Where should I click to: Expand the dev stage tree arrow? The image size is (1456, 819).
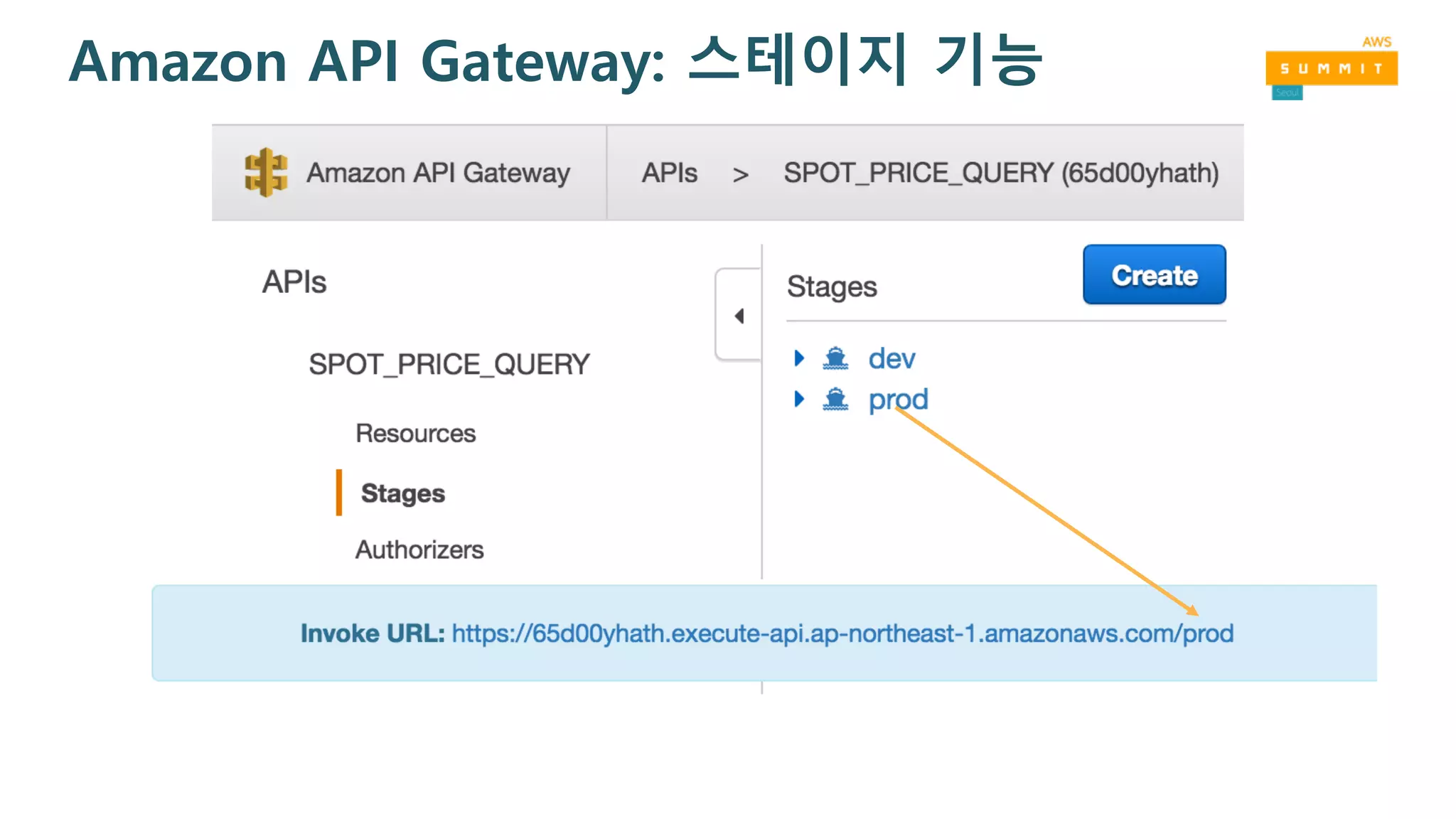[799, 358]
